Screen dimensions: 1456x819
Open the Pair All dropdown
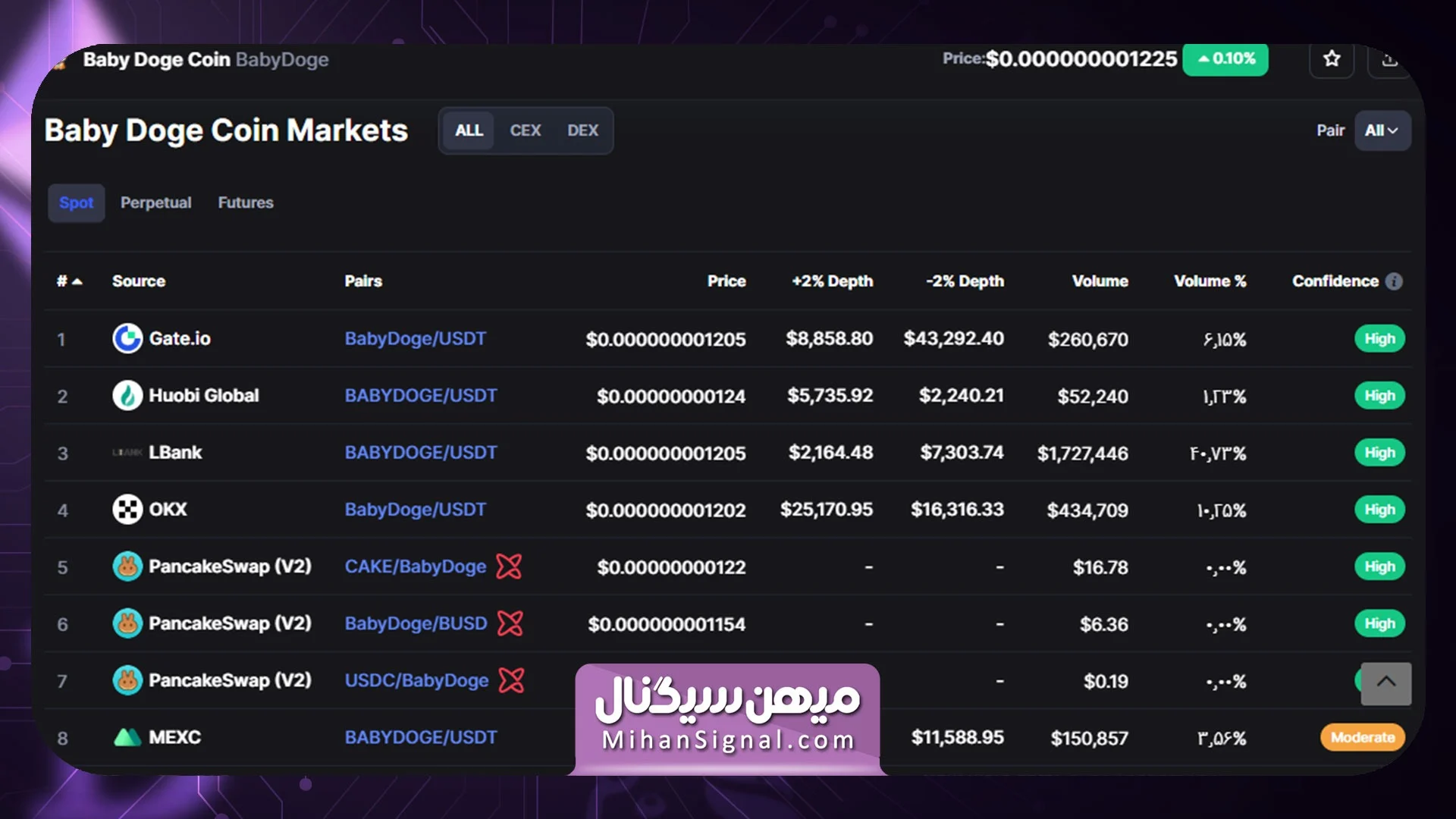[x=1382, y=130]
